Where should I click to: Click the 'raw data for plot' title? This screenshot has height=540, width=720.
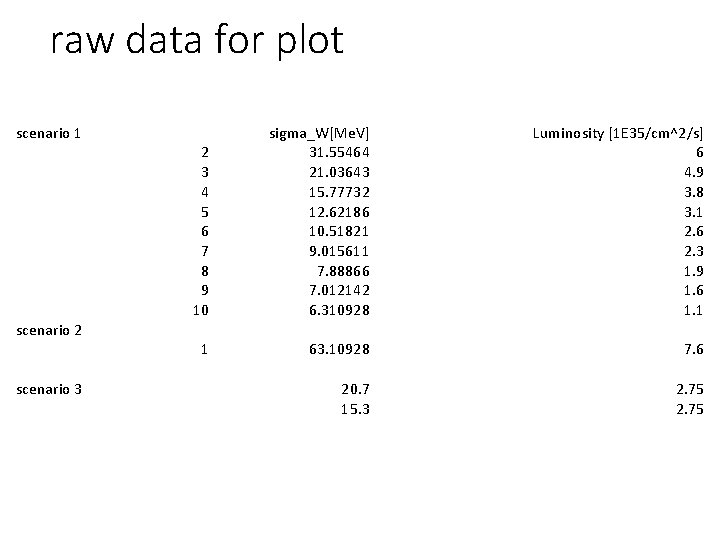[197, 40]
